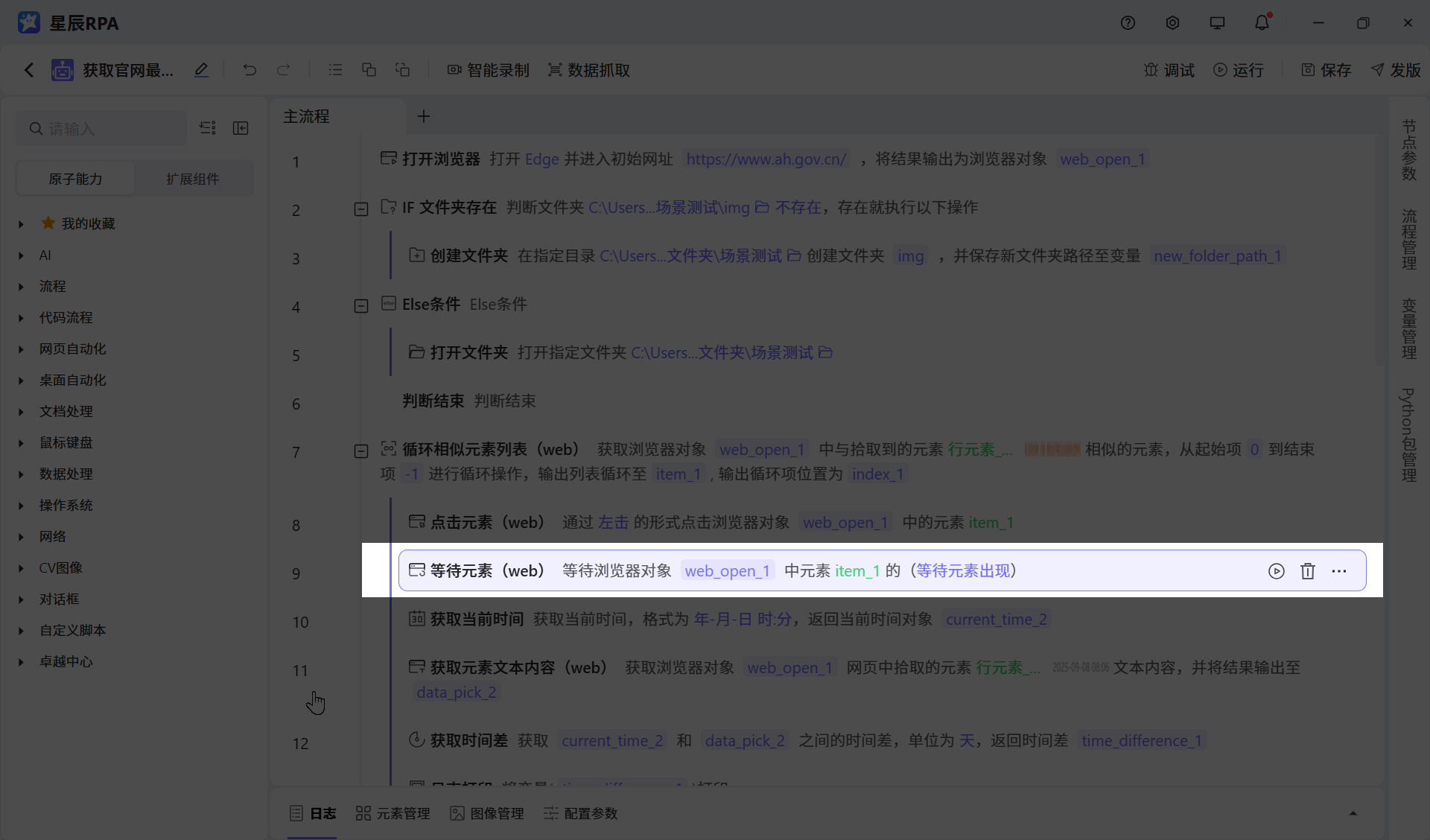
Task: Switch to the 扩展组件 tab
Action: point(192,178)
